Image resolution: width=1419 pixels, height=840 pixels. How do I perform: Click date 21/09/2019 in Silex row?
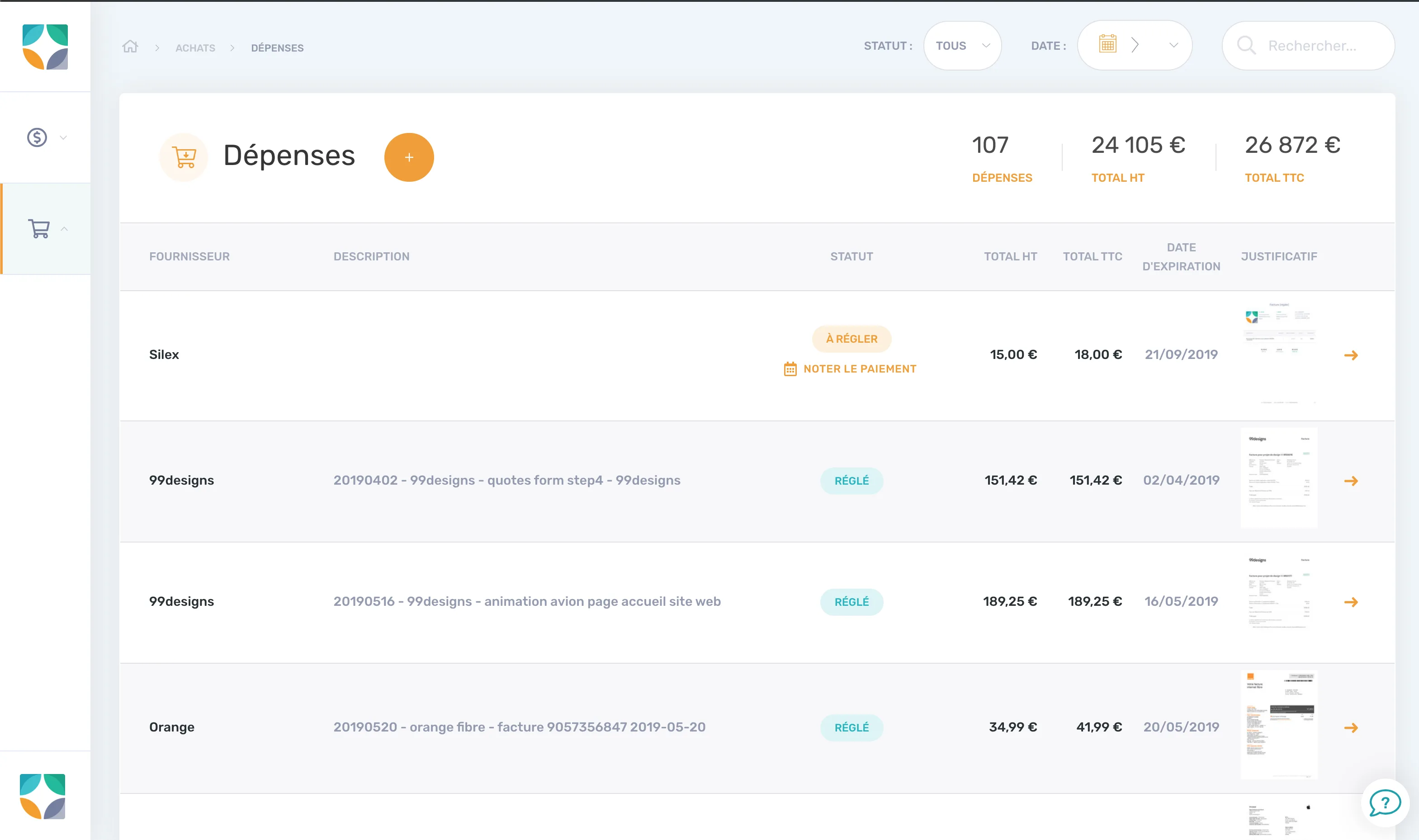[1181, 355]
